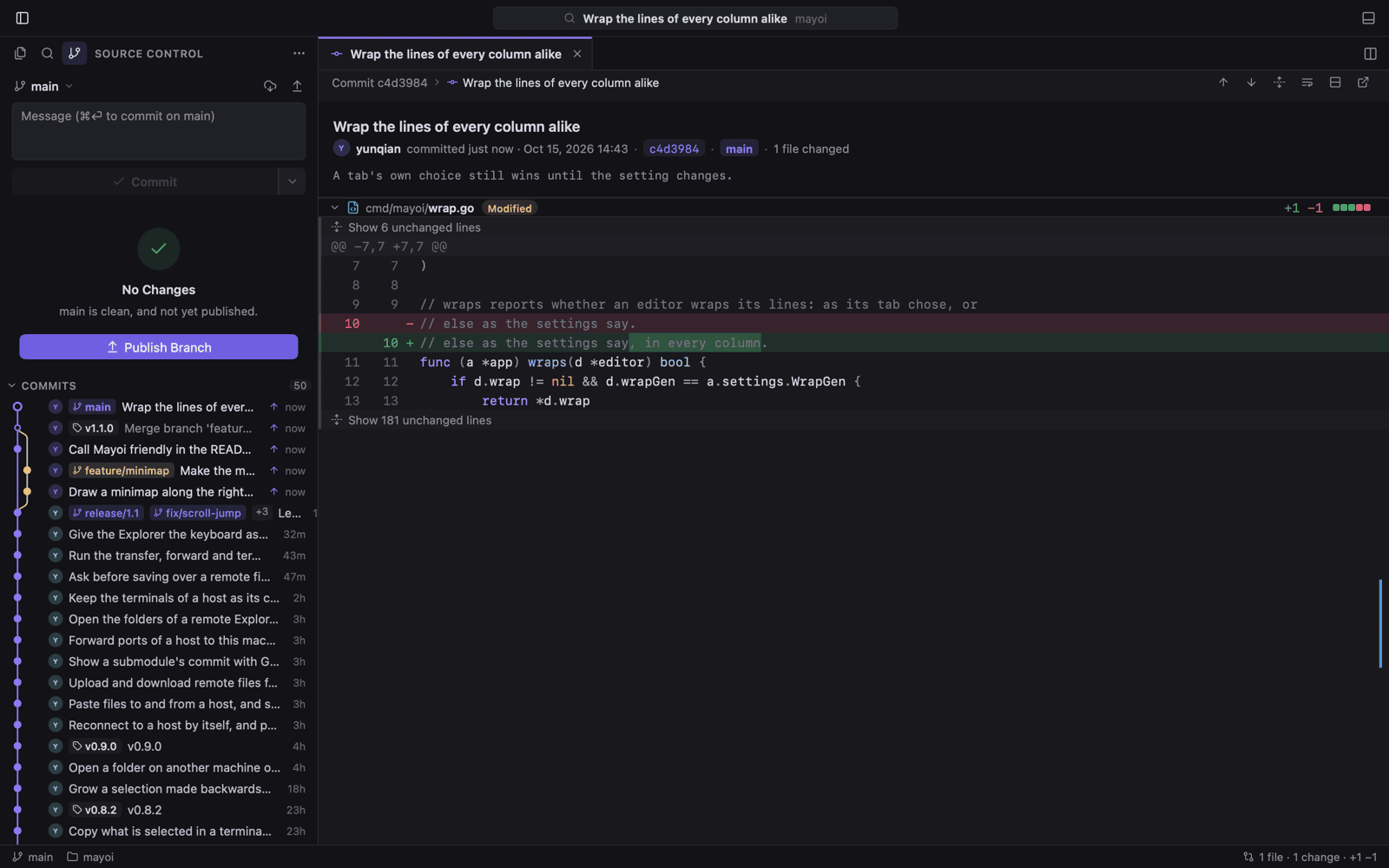
Task: Select the Source Control branch icon
Action: point(75,54)
